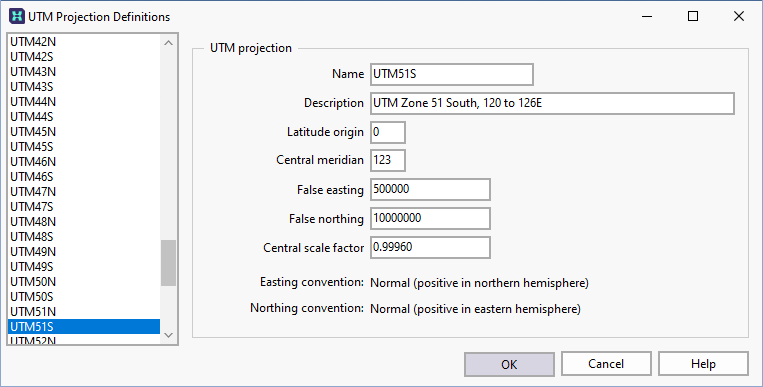The image size is (763, 387).
Task: Click the Name field containing UTM51S
Action: click(452, 74)
